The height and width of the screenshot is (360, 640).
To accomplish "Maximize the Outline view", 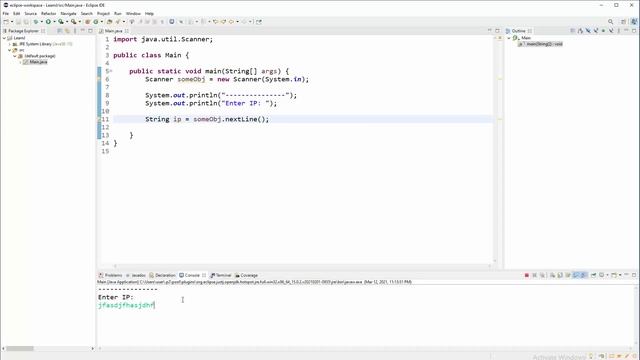I will pyautogui.click(x=634, y=31).
